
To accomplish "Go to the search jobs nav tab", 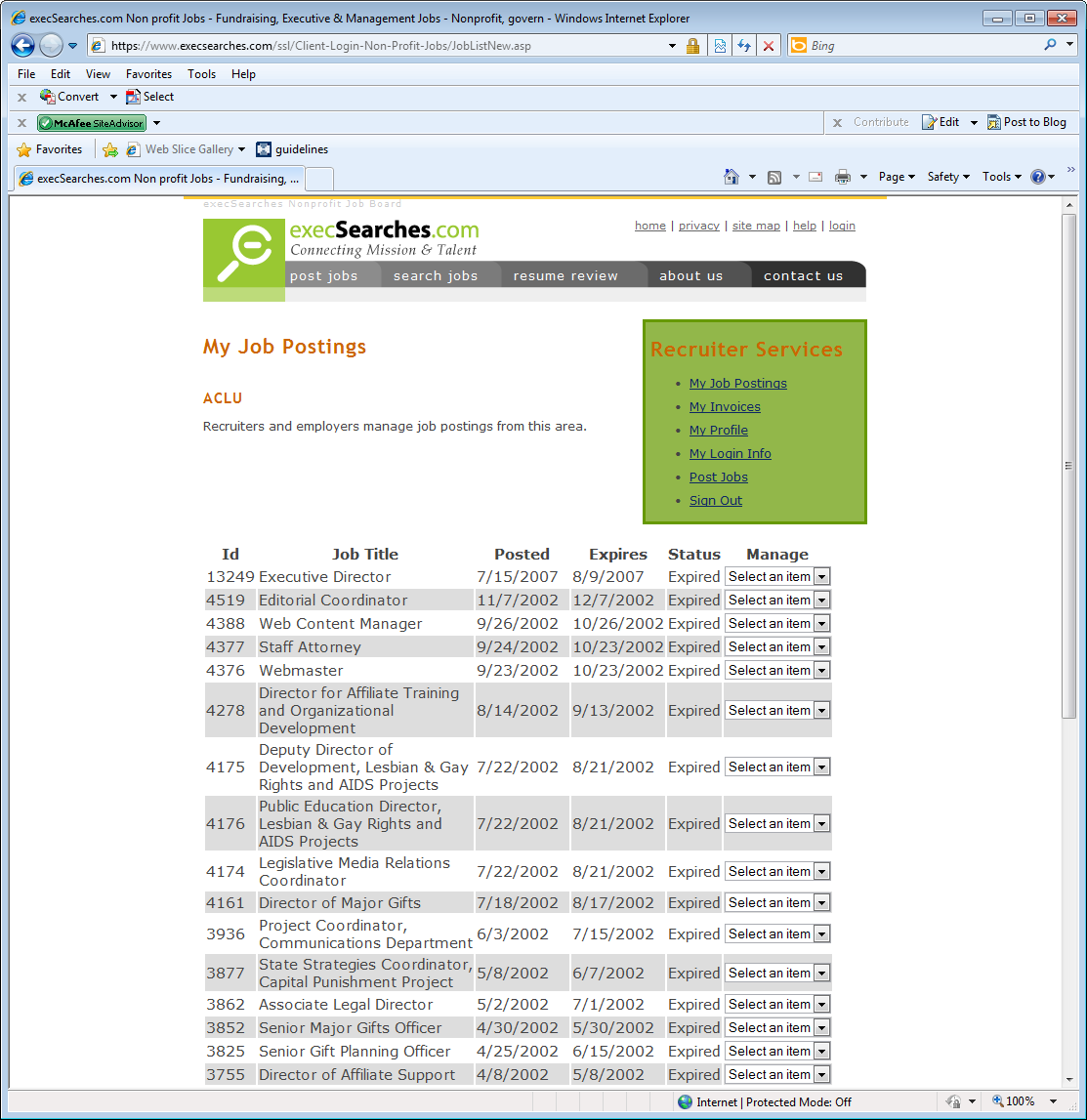I will click(436, 275).
